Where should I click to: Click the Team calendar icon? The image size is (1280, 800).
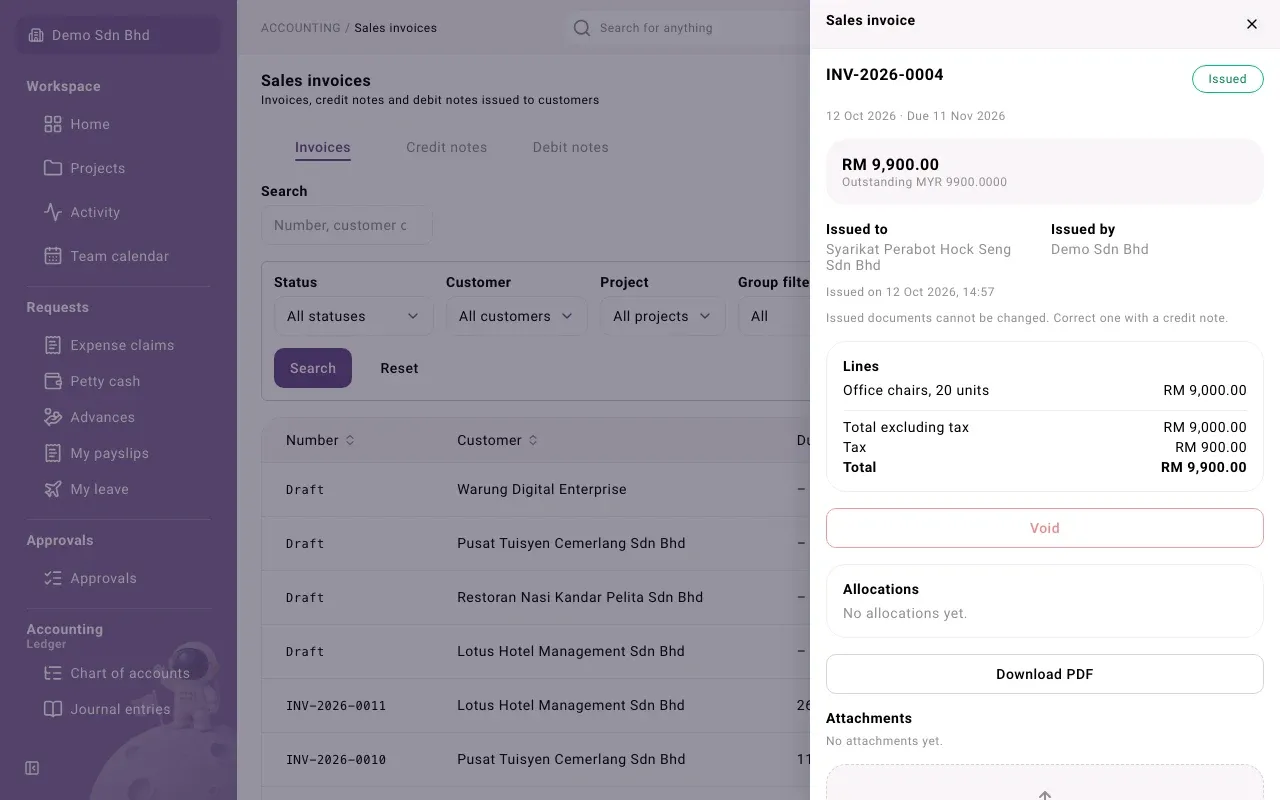pos(53,256)
